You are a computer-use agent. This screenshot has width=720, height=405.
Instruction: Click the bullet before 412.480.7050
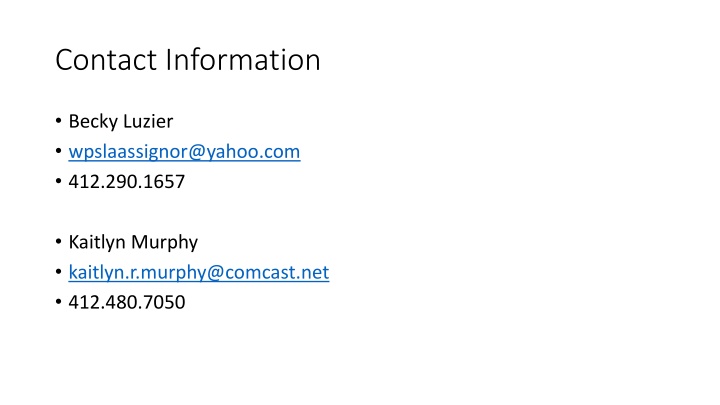[58, 302]
